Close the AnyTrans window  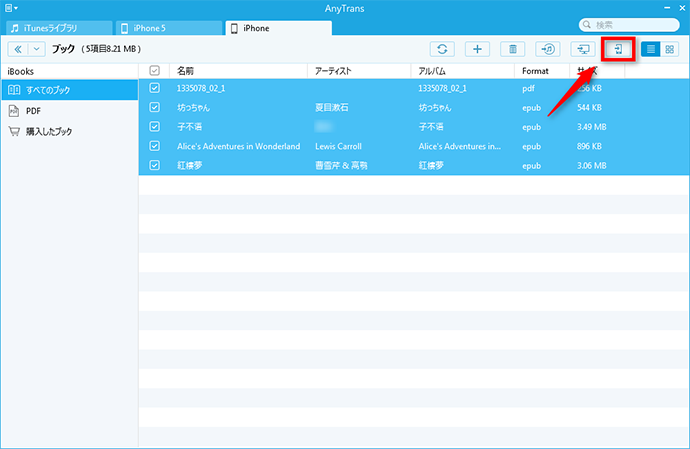[682, 8]
